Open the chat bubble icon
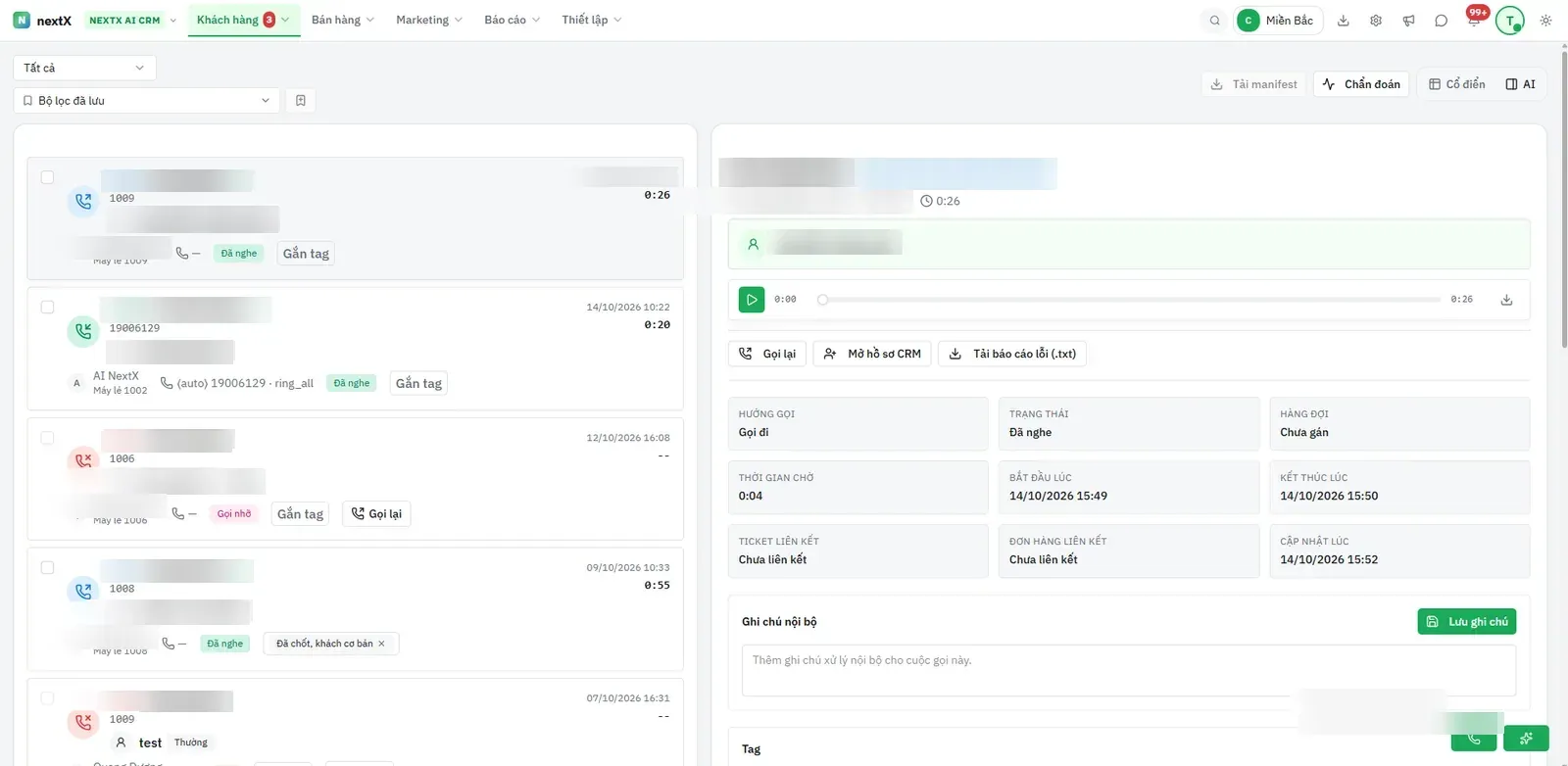The height and width of the screenshot is (766, 1568). tap(1441, 21)
